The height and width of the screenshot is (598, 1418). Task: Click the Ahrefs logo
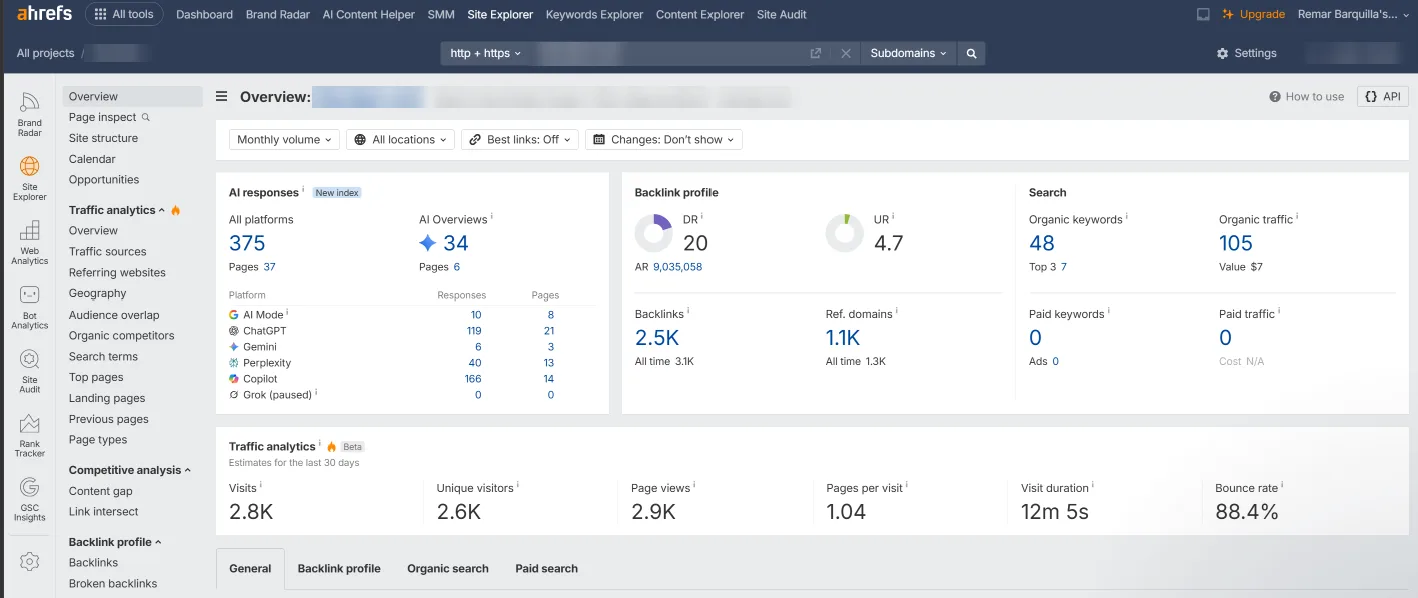click(x=44, y=14)
